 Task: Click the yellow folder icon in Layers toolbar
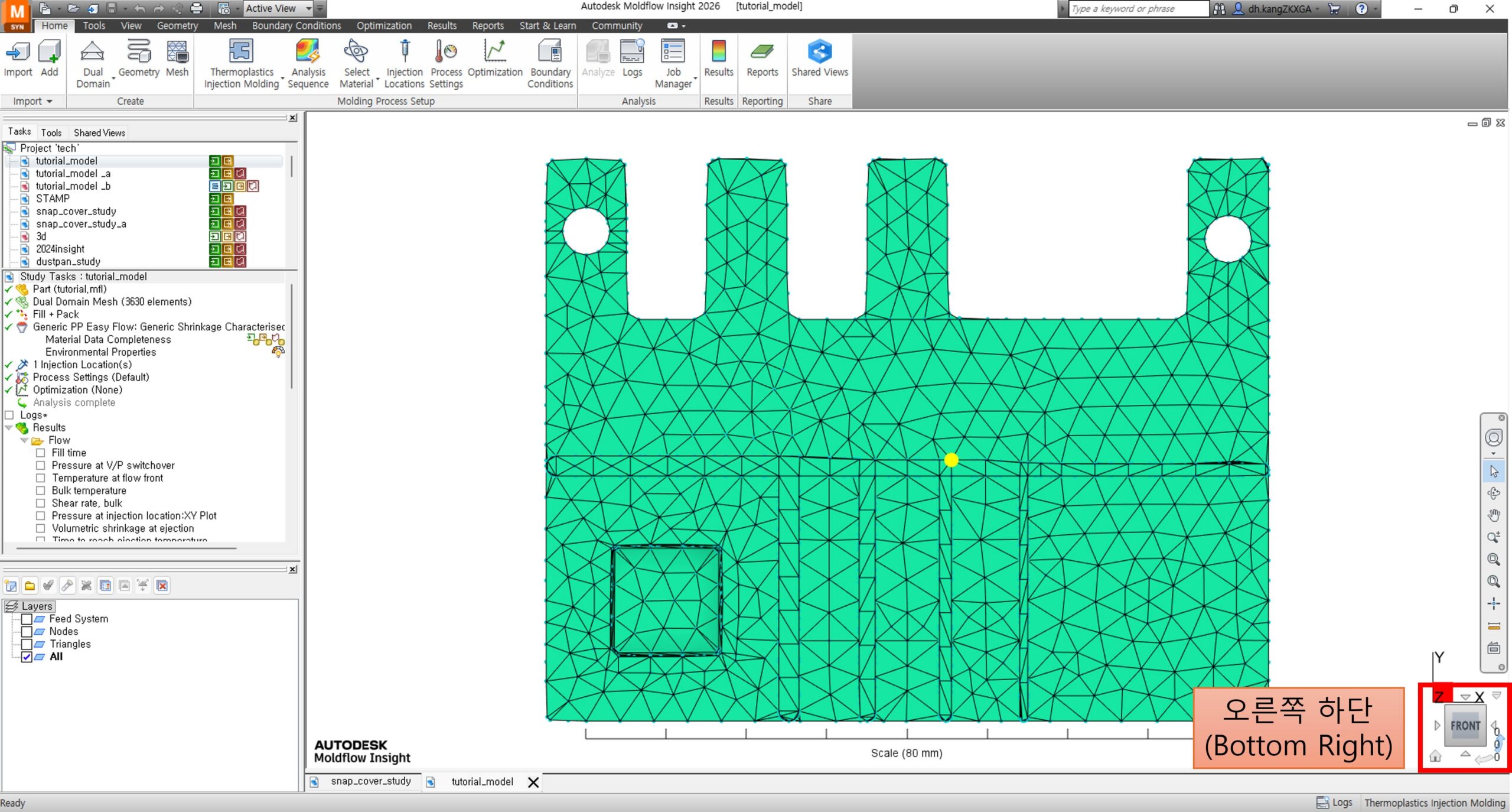click(30, 586)
